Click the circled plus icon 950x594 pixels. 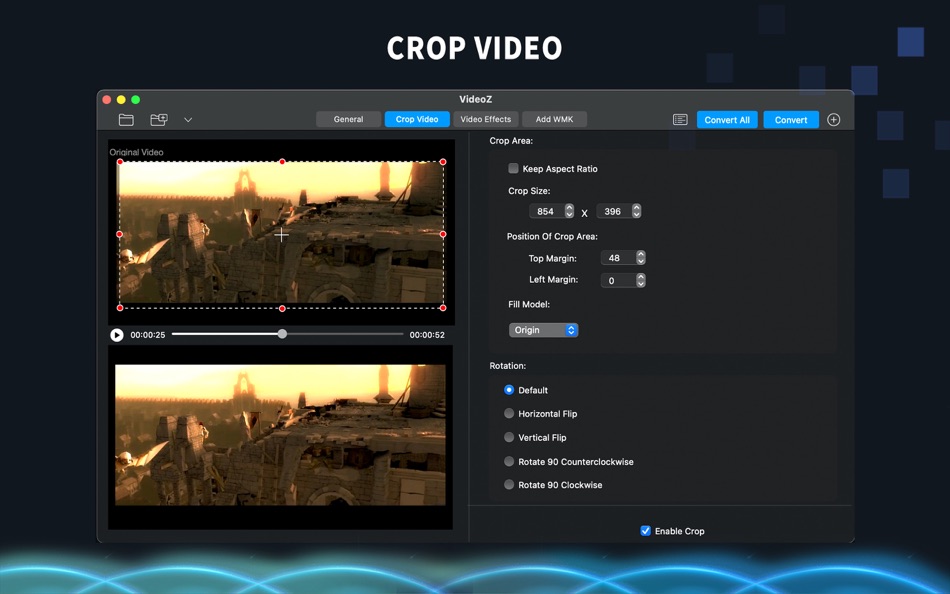point(834,119)
